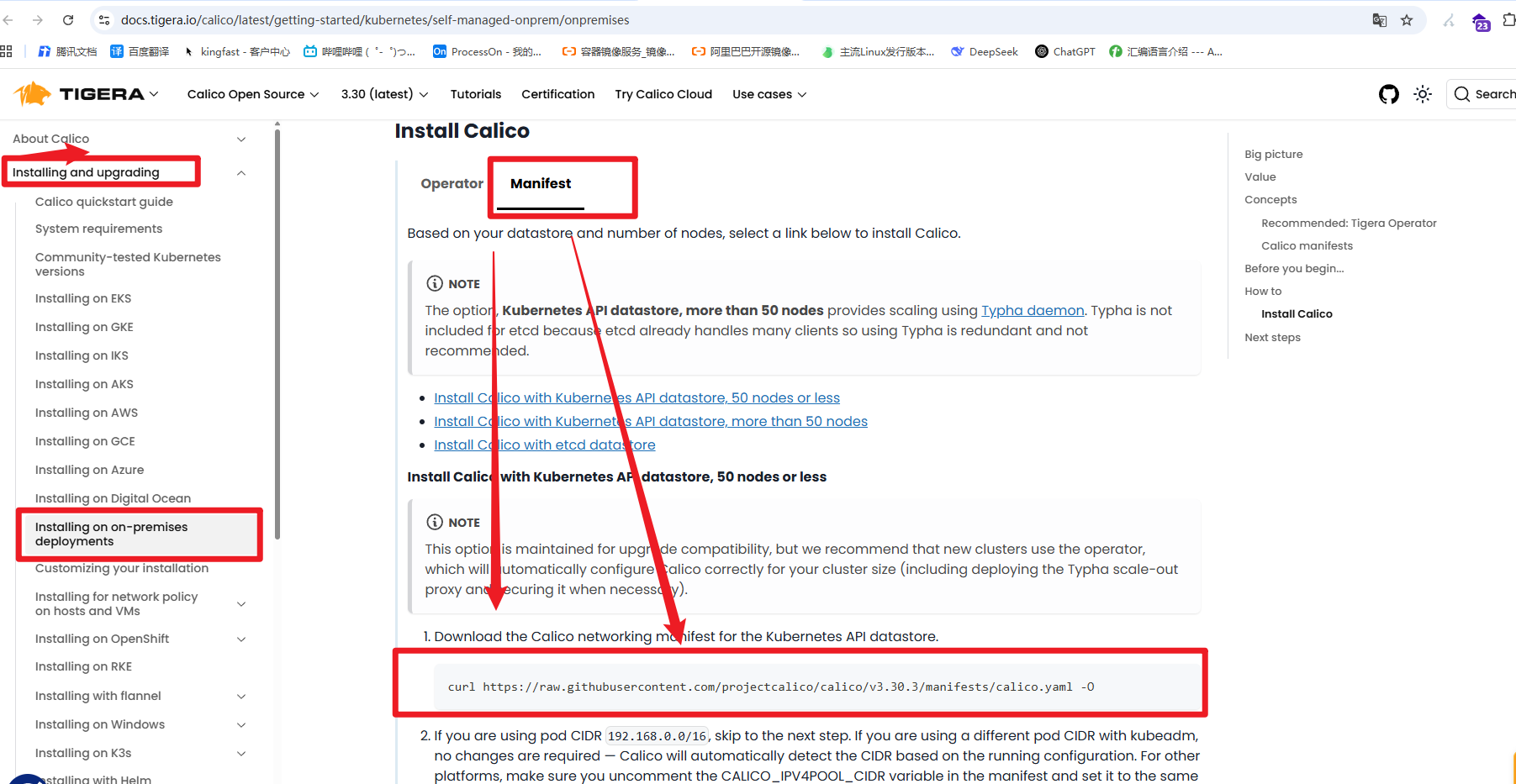Open link for Kubernetes datastore, more than 50 nodes
Viewport: 1516px width, 784px height.
click(651, 421)
